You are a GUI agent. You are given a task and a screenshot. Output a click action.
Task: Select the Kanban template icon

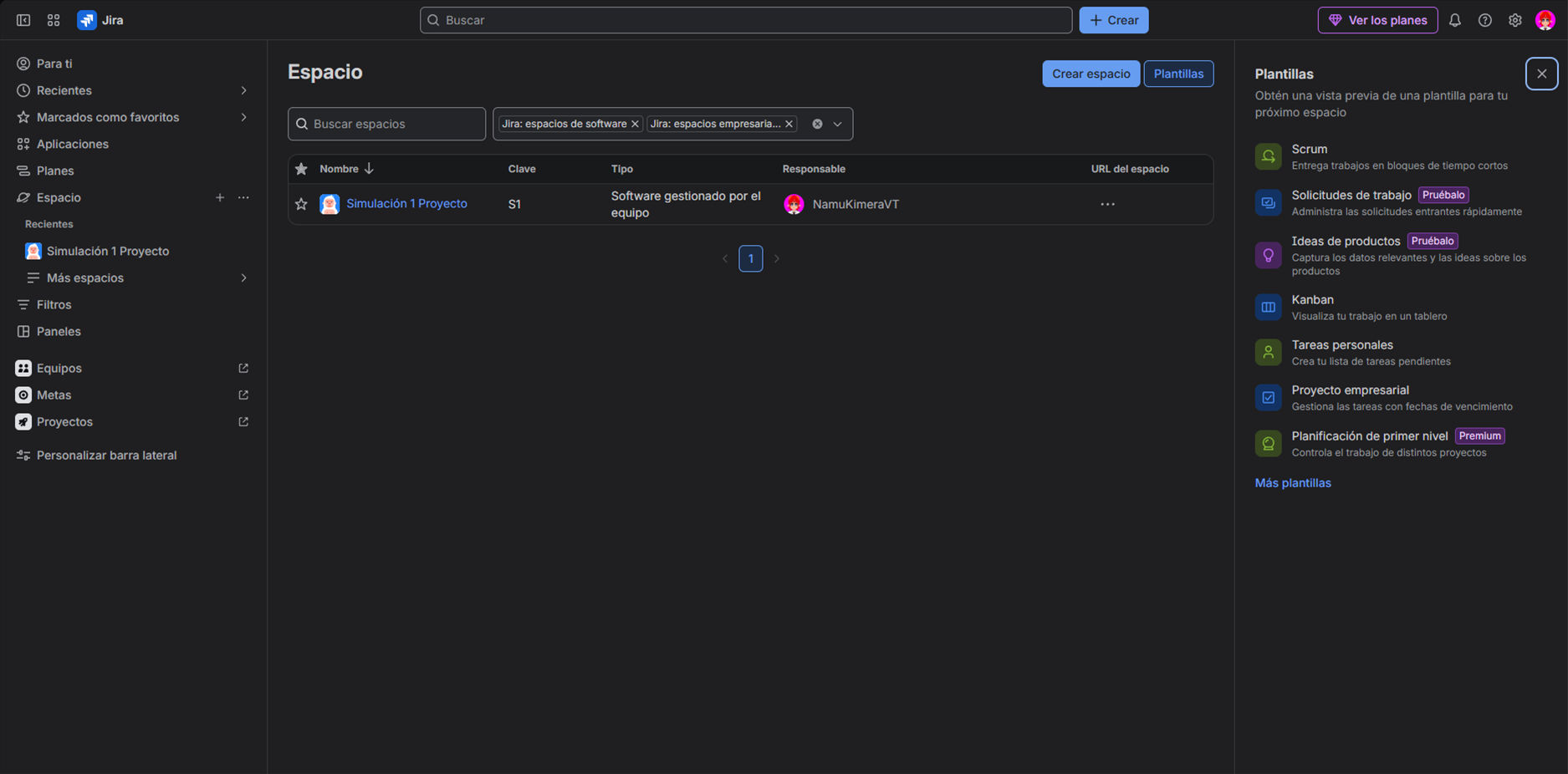tap(1269, 307)
